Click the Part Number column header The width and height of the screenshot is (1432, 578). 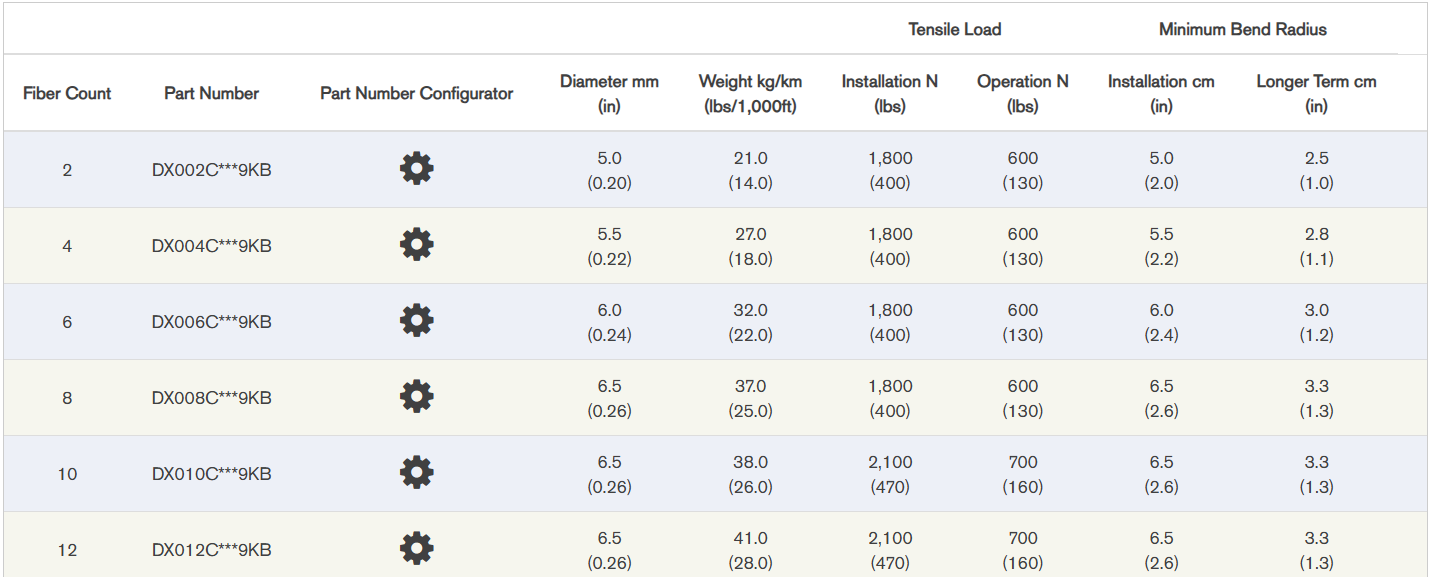click(211, 93)
